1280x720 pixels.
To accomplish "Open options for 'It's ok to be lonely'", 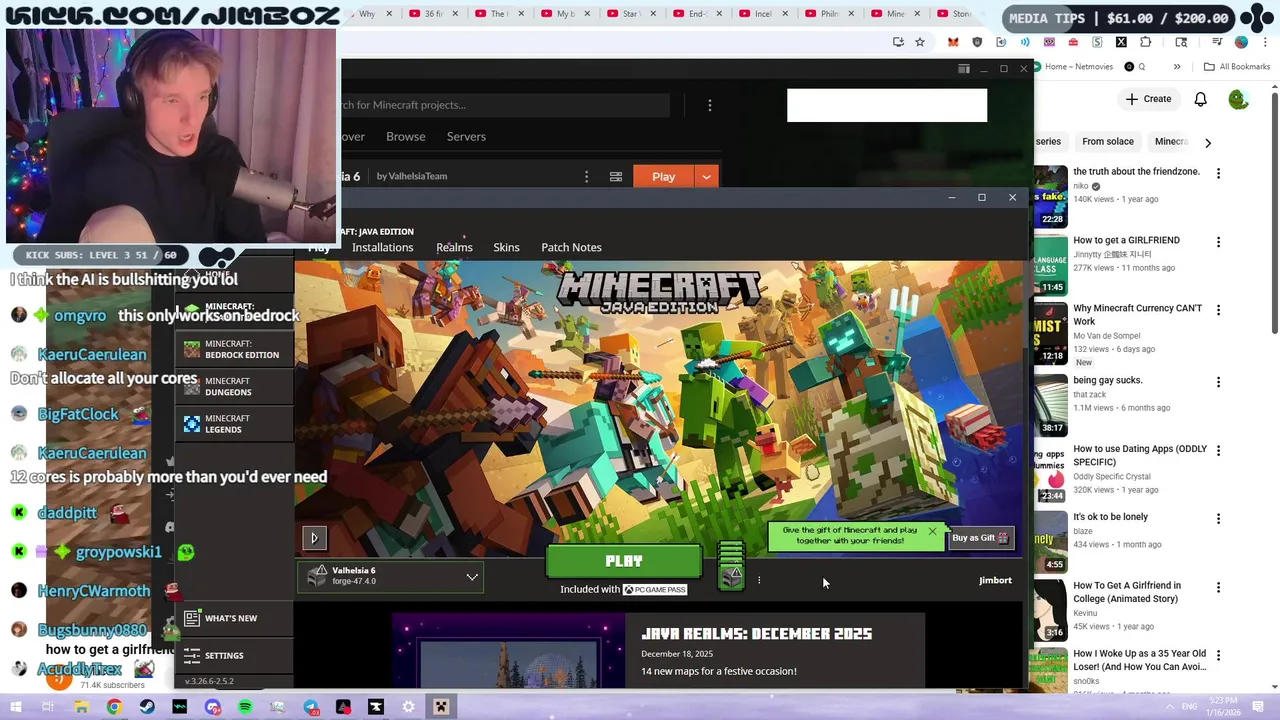I will [x=1218, y=519].
